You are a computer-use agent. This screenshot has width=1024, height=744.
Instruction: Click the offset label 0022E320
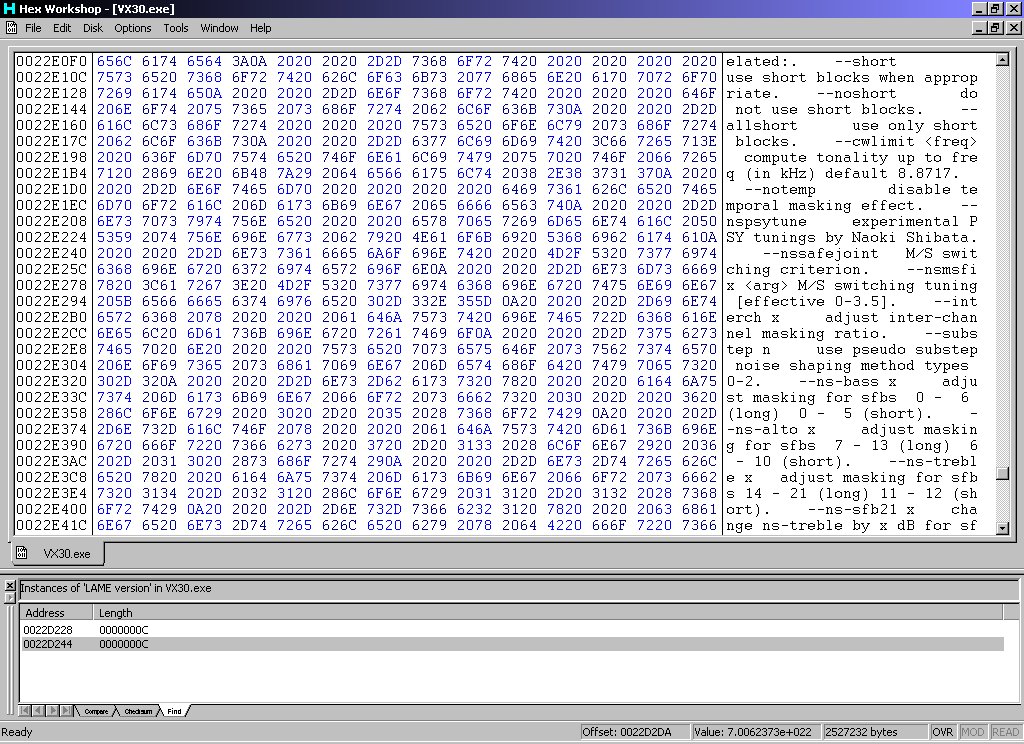coord(52,381)
